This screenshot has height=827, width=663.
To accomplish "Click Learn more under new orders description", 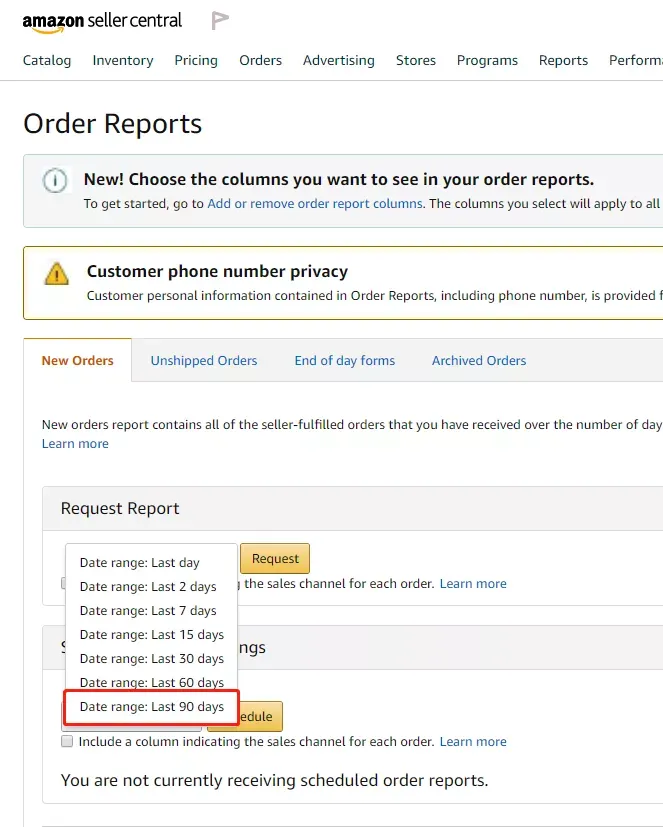I will 75,444.
